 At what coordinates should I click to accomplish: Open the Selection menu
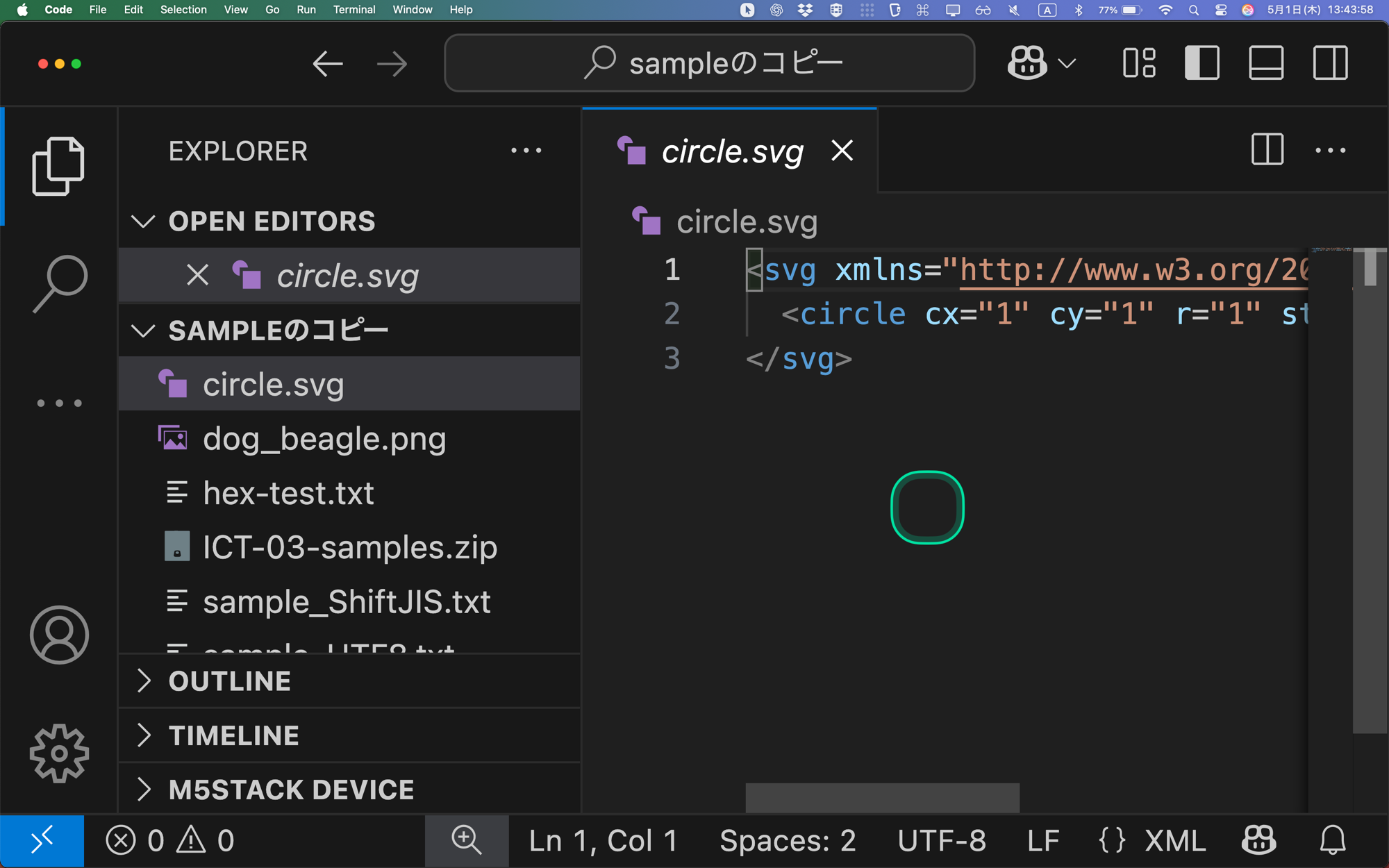point(183,10)
